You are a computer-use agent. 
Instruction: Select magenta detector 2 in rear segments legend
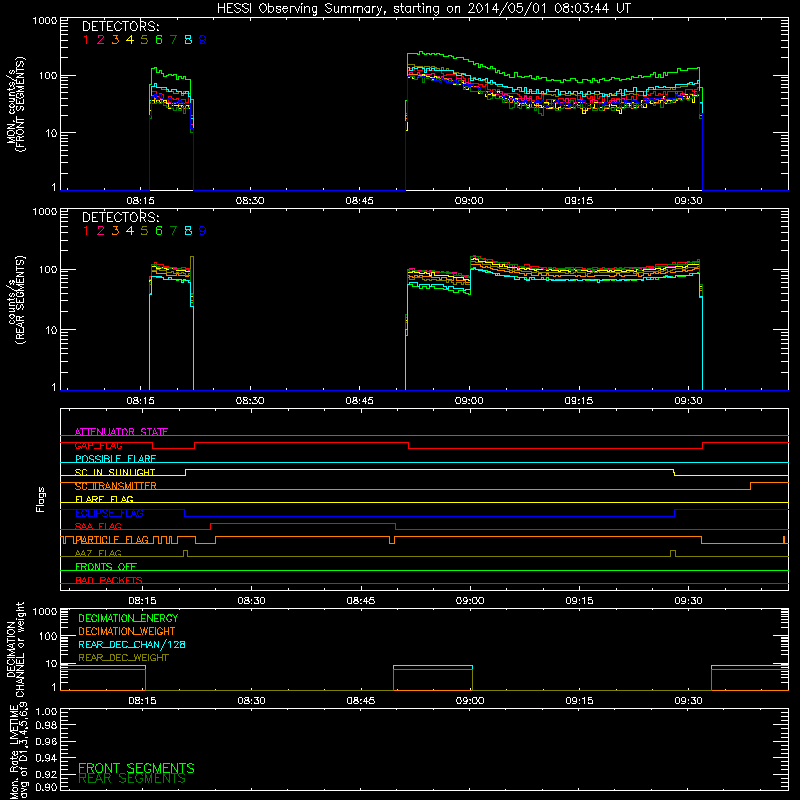[101, 231]
